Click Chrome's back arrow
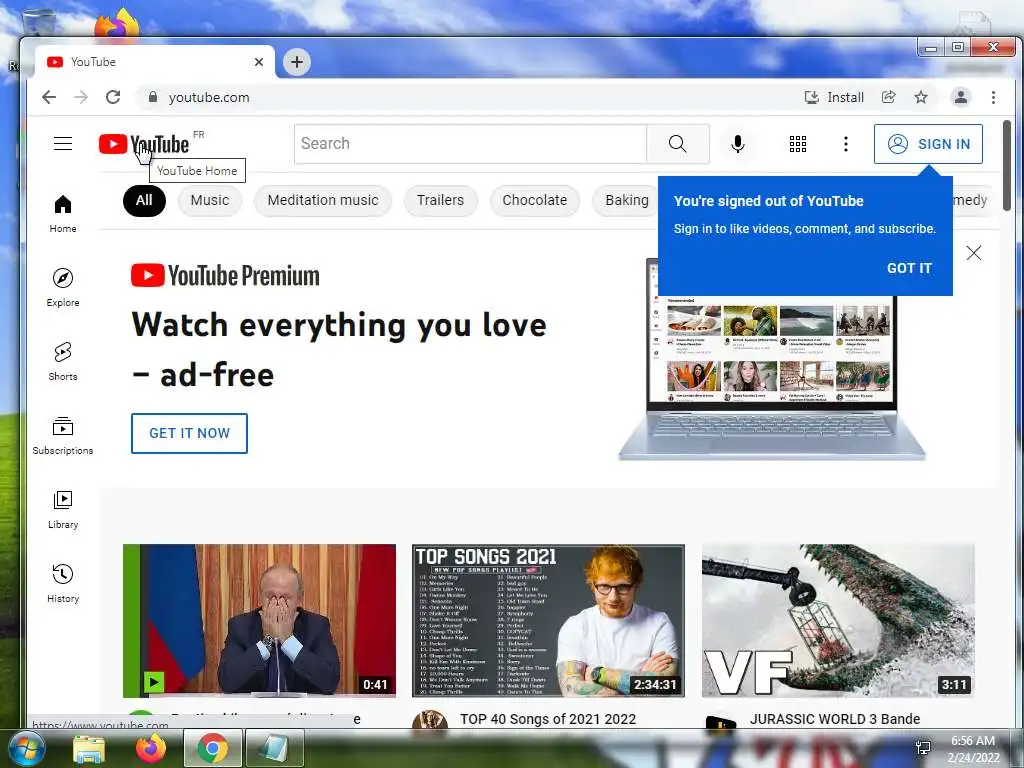Screen dimensions: 1024x768 pyautogui.click(x=49, y=97)
